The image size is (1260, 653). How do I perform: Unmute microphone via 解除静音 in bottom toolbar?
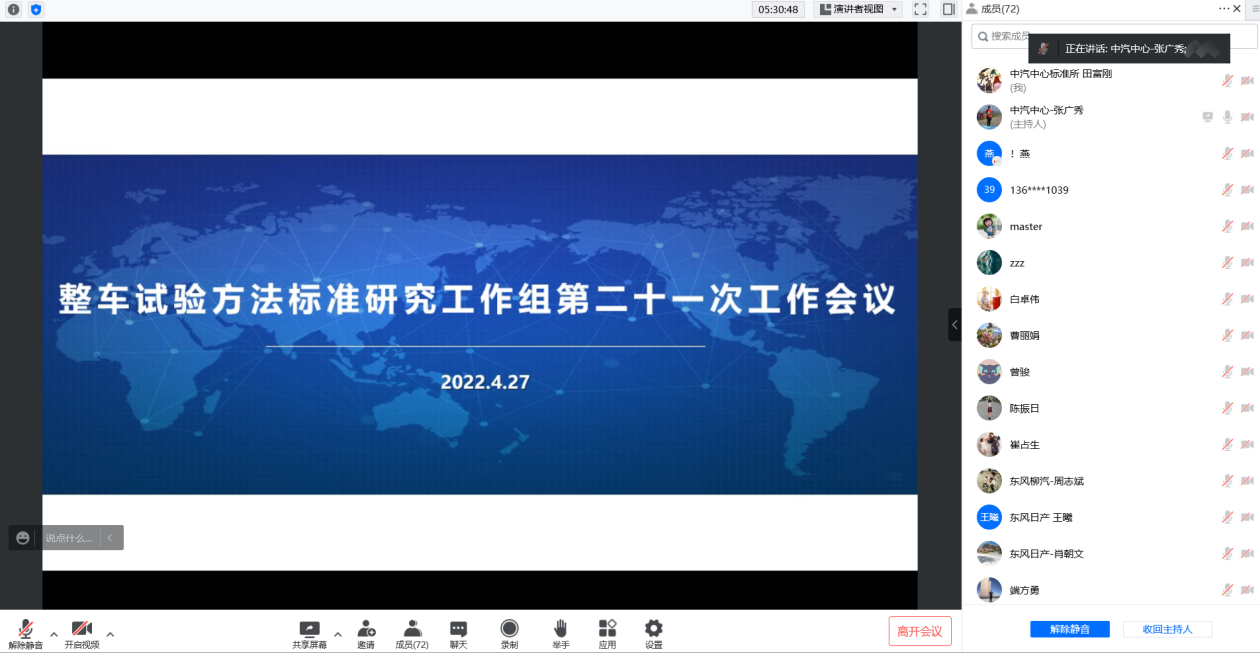click(x=25, y=630)
